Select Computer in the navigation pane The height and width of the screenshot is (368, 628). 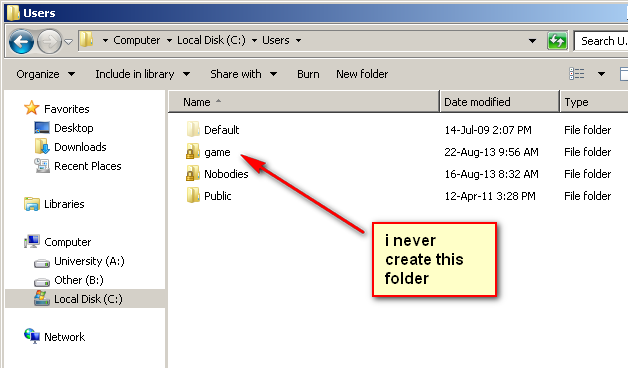pos(68,242)
